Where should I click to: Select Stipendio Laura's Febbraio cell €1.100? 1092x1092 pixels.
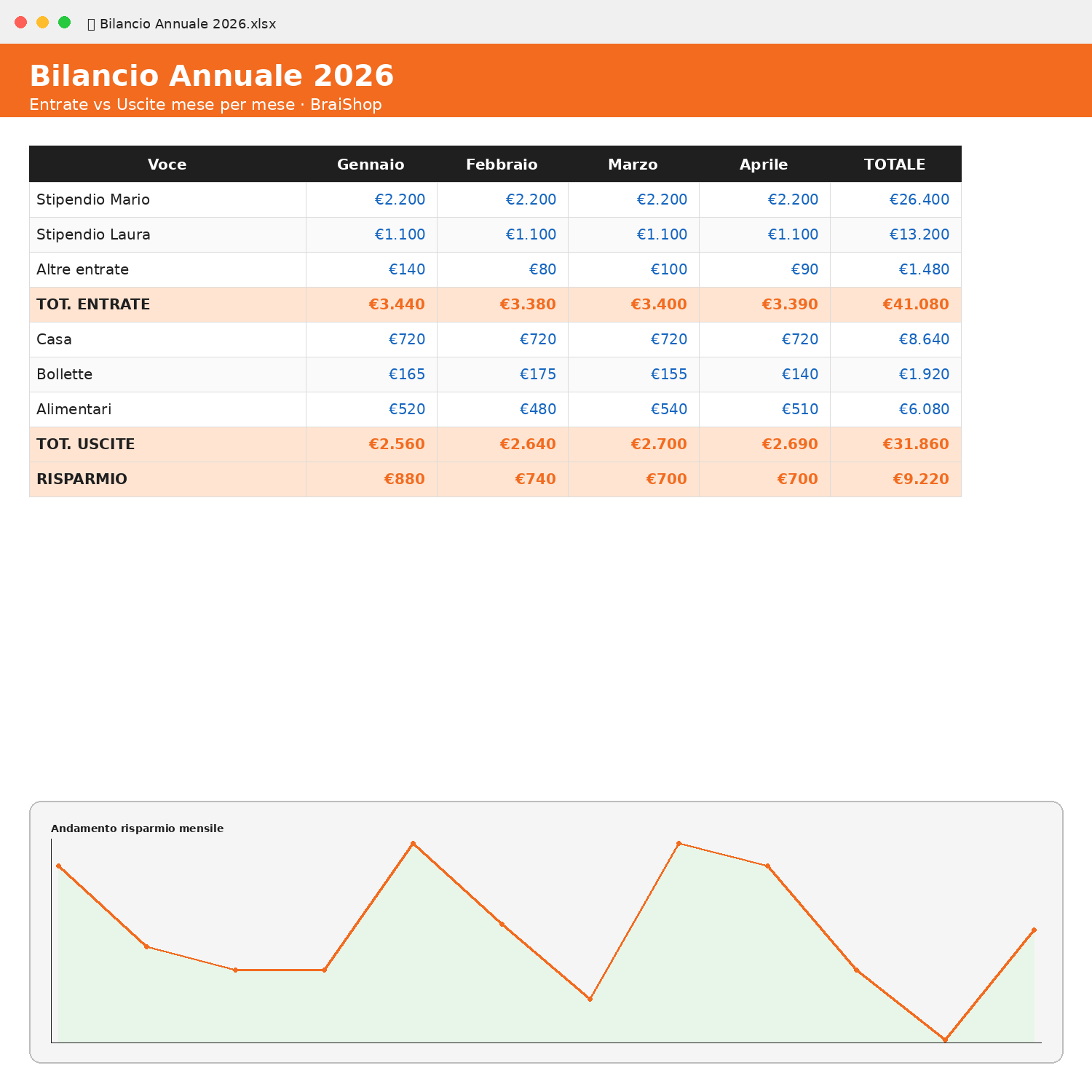pos(502,234)
